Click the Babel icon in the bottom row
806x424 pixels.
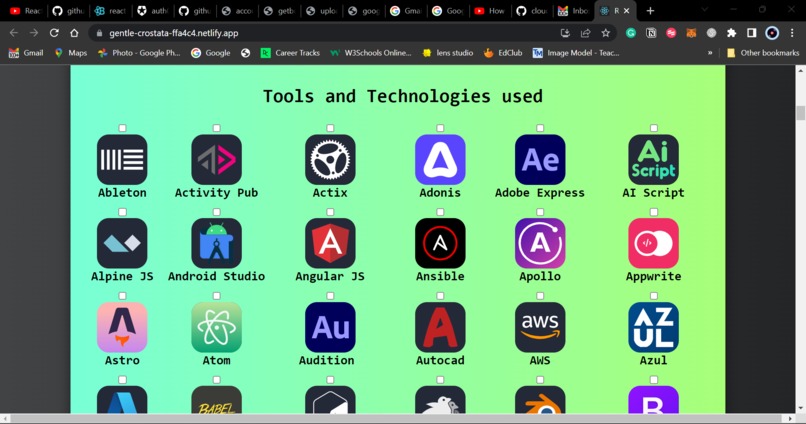[216, 400]
